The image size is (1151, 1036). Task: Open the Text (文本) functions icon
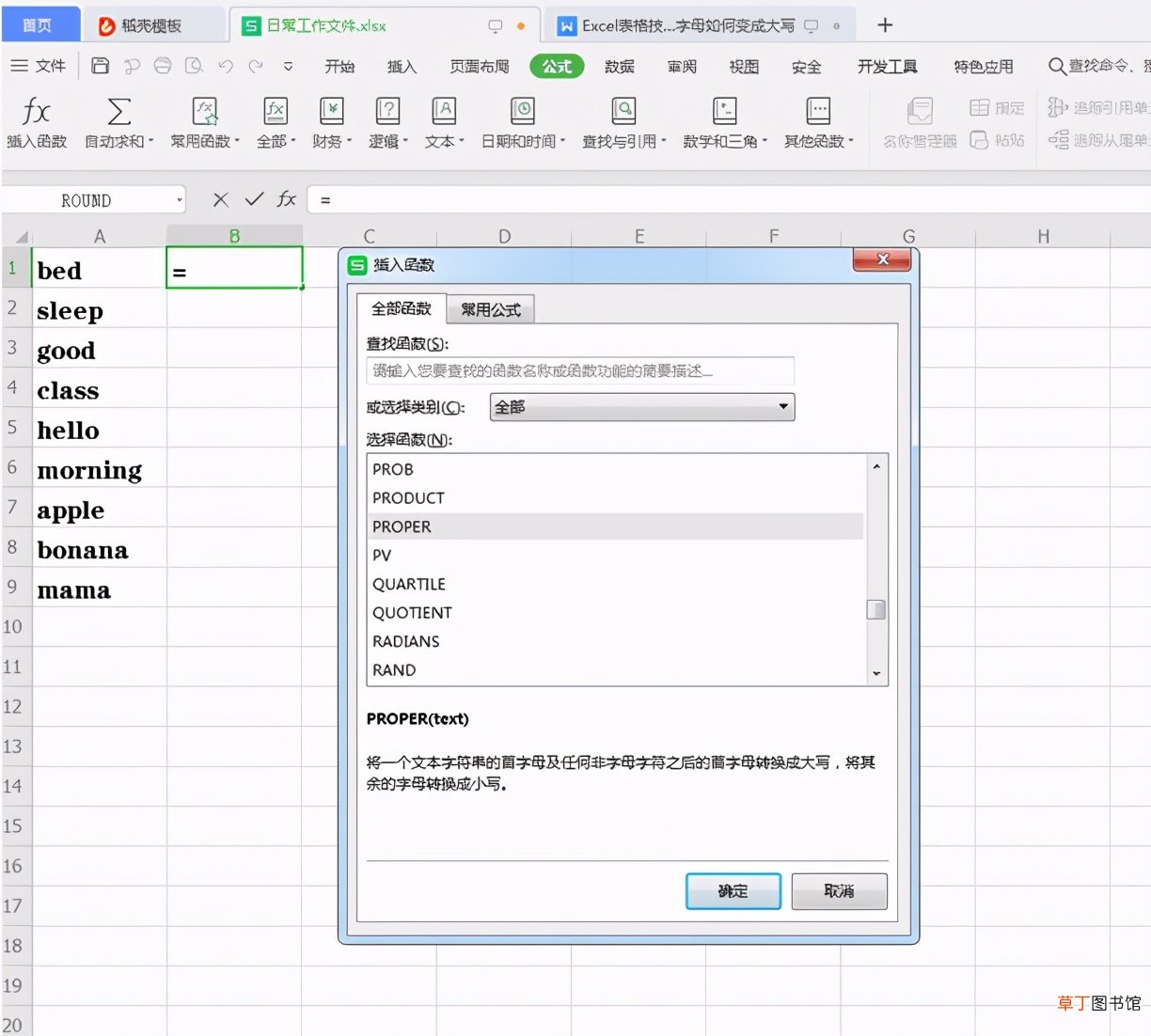tap(444, 111)
